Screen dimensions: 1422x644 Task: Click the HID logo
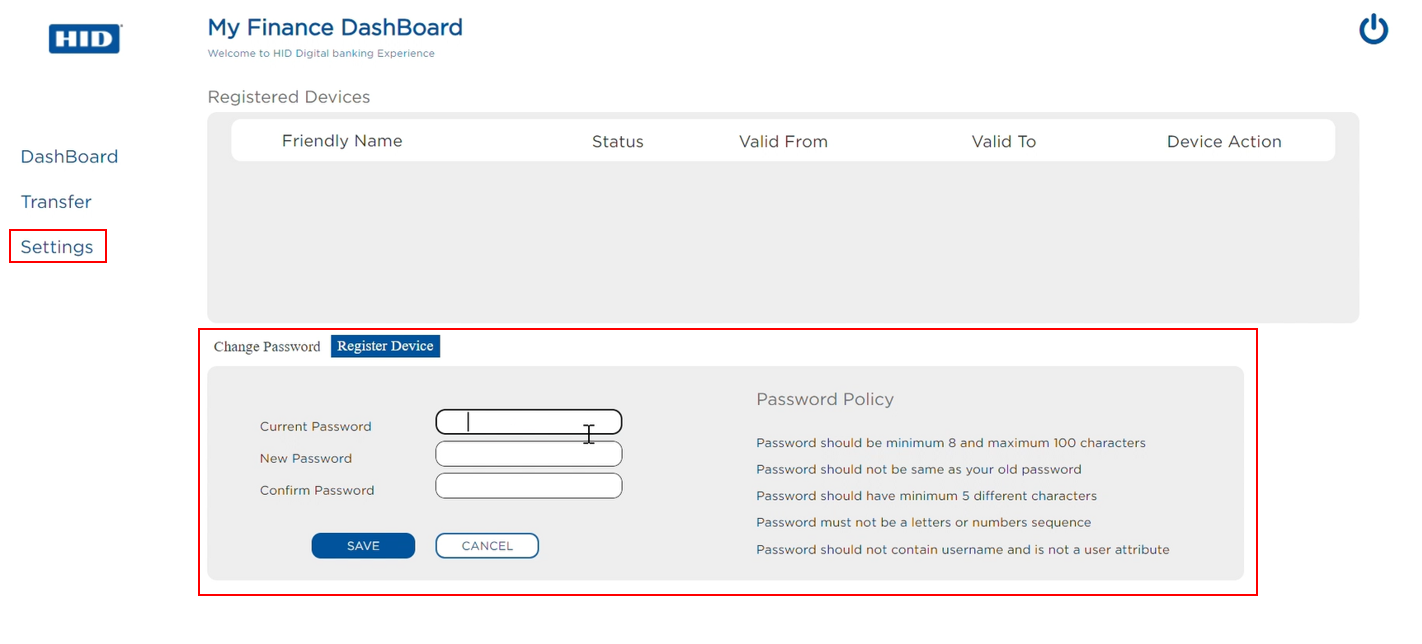coord(85,39)
